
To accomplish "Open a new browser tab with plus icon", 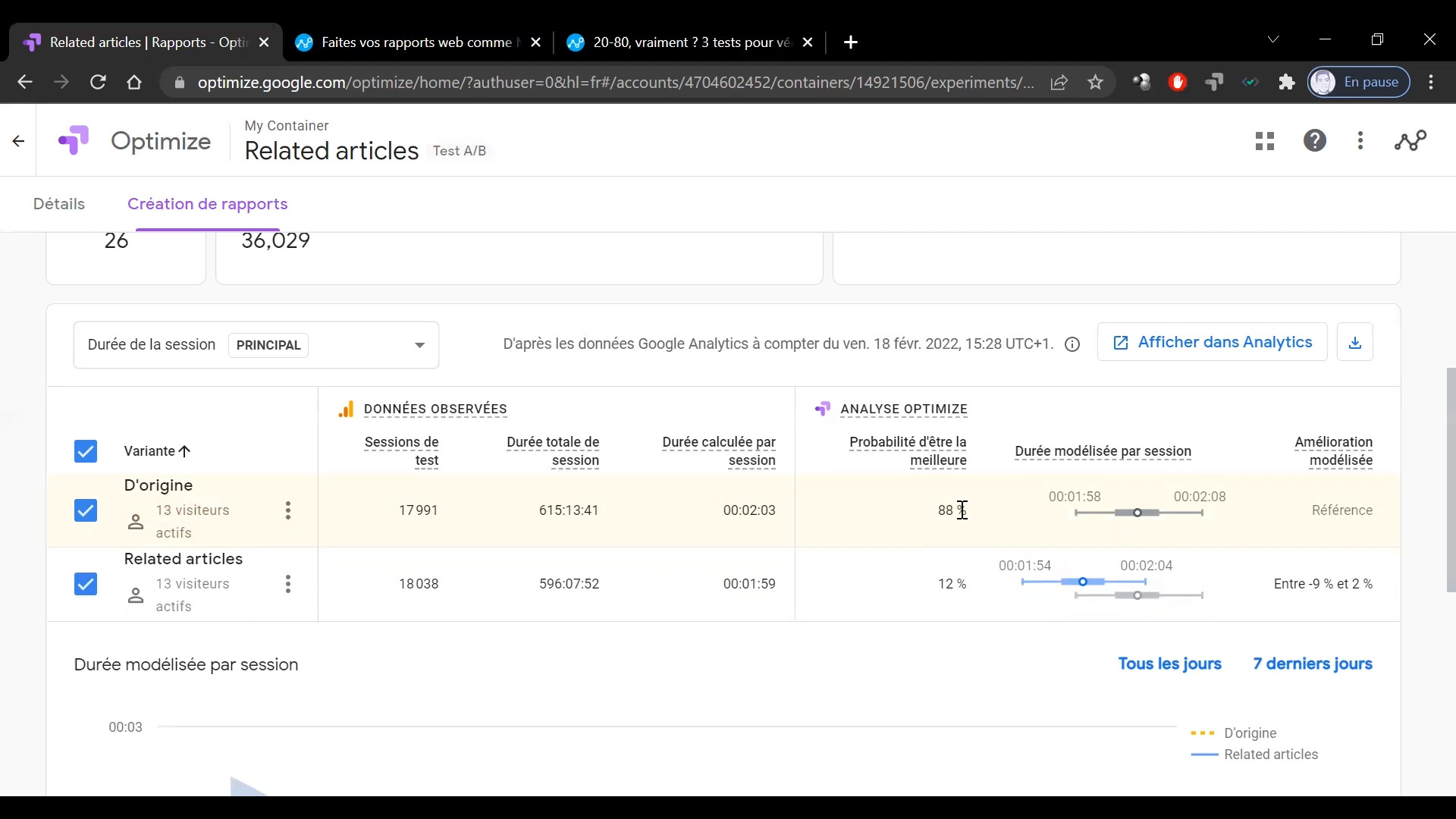I will pyautogui.click(x=851, y=42).
